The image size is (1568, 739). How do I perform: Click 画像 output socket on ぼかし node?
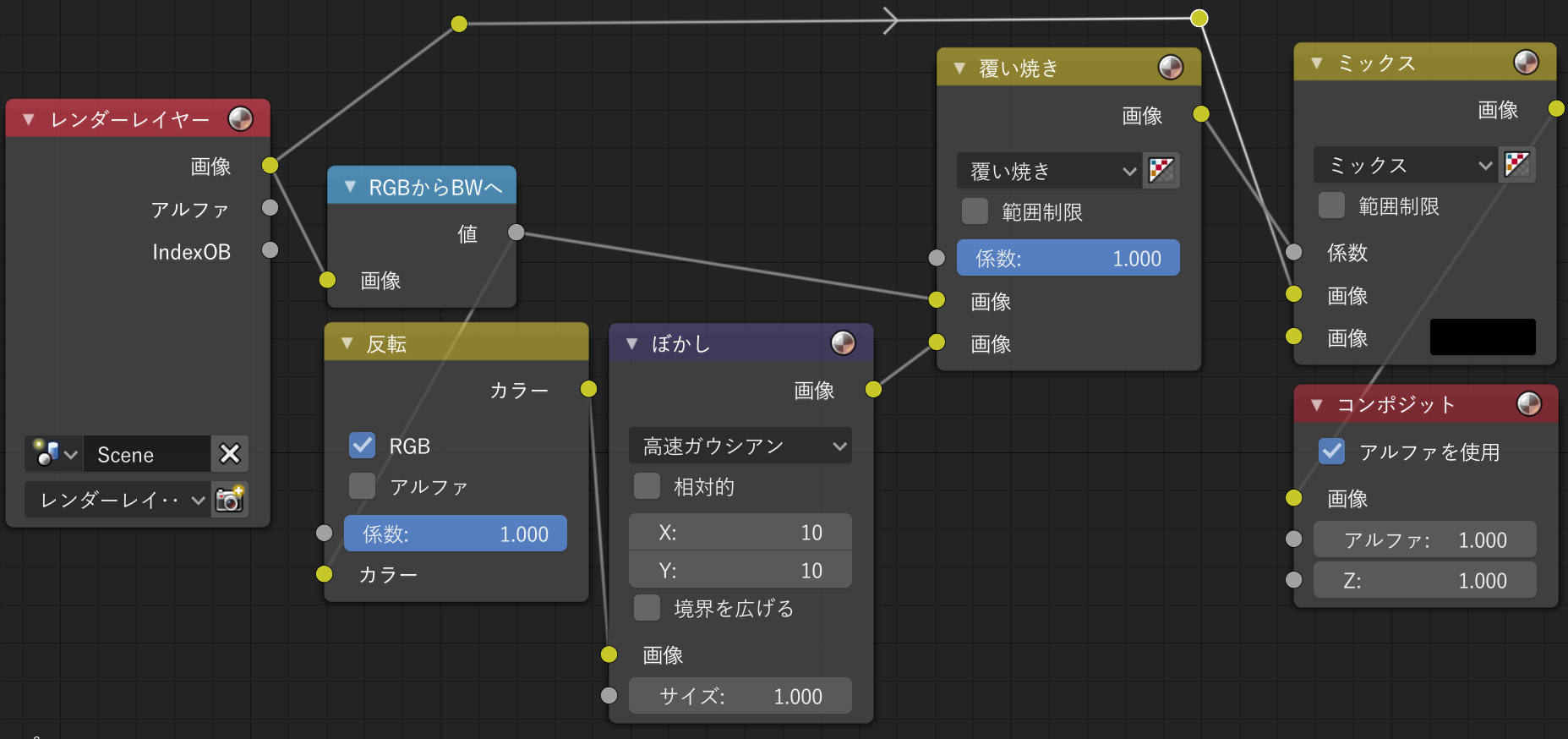point(873,389)
